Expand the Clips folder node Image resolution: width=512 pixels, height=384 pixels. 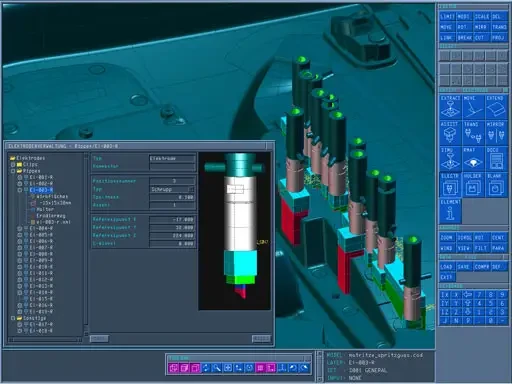[x=13, y=165]
